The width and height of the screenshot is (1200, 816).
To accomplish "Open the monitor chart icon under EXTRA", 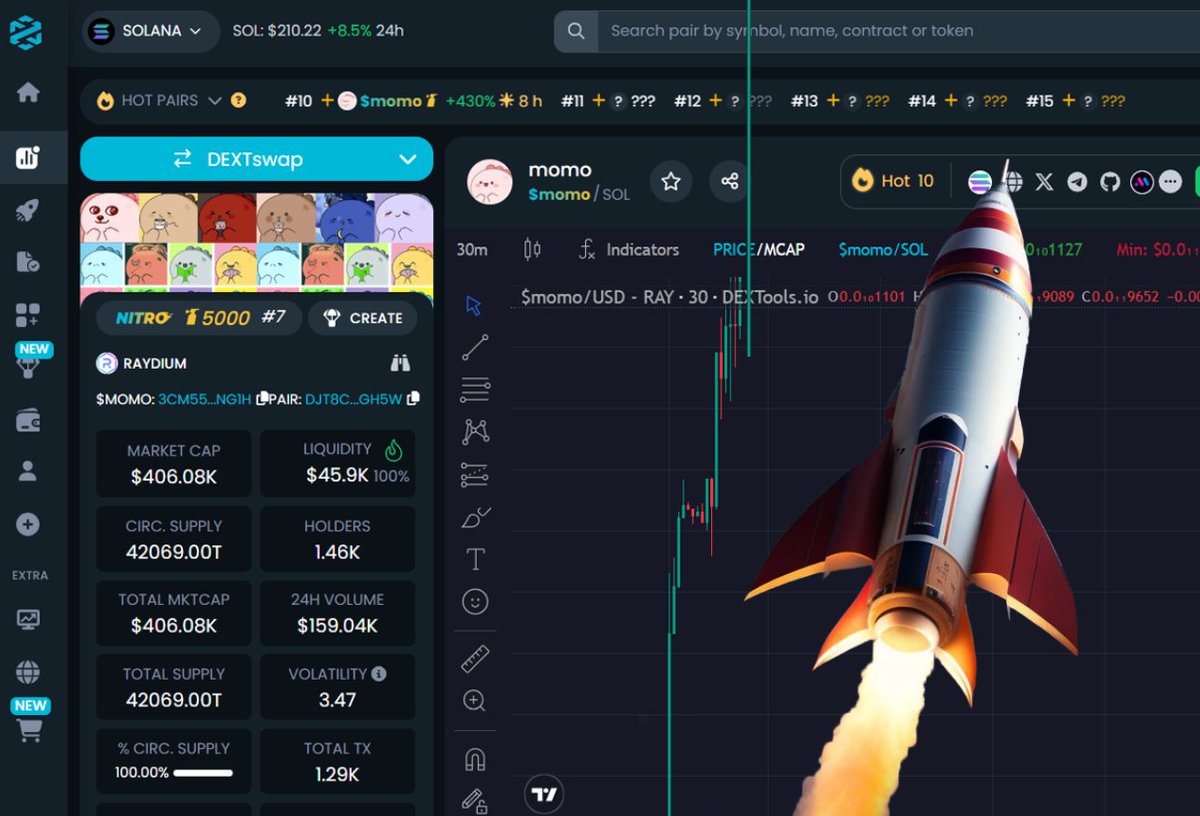I will coord(28,619).
